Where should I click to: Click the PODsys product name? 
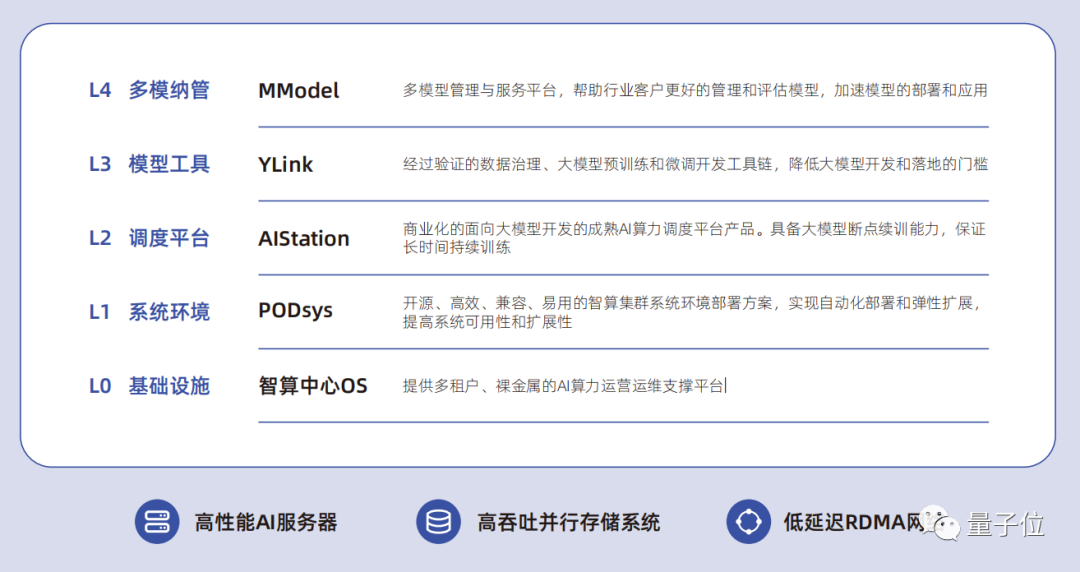coord(295,311)
